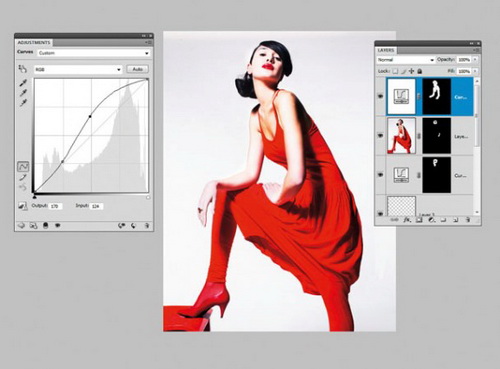Select the edit points curve tool
The width and height of the screenshot is (500, 369).
(x=23, y=166)
